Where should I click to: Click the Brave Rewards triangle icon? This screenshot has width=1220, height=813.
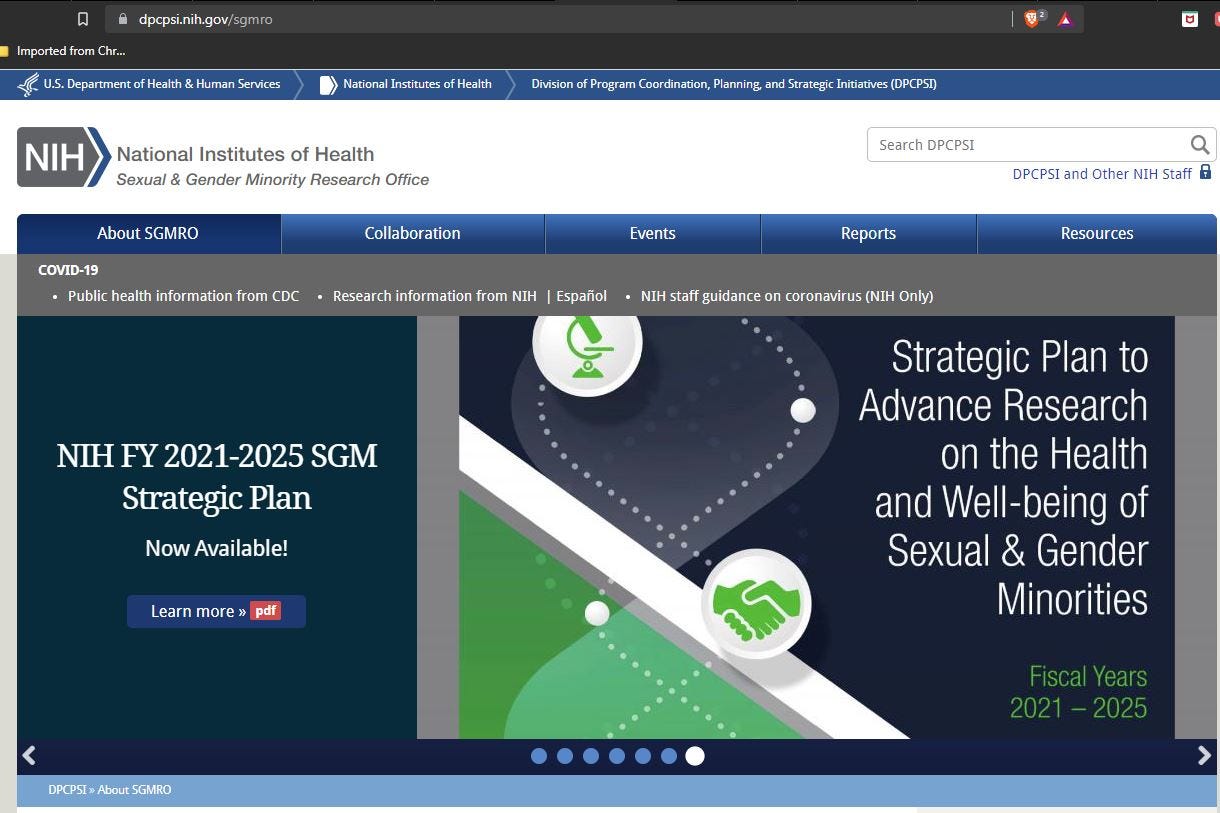click(1065, 19)
